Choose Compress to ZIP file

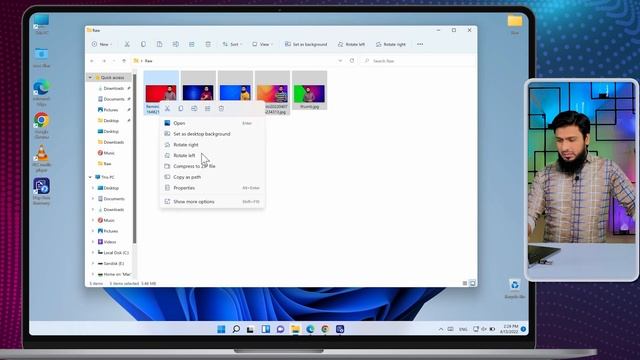tap(212, 166)
